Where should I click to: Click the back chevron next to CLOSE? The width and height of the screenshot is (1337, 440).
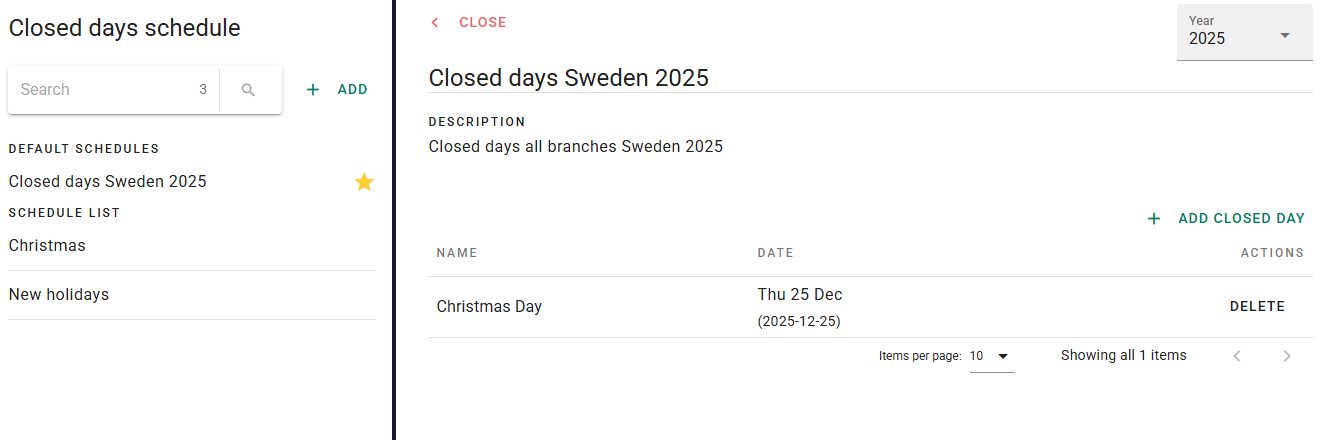click(x=435, y=23)
